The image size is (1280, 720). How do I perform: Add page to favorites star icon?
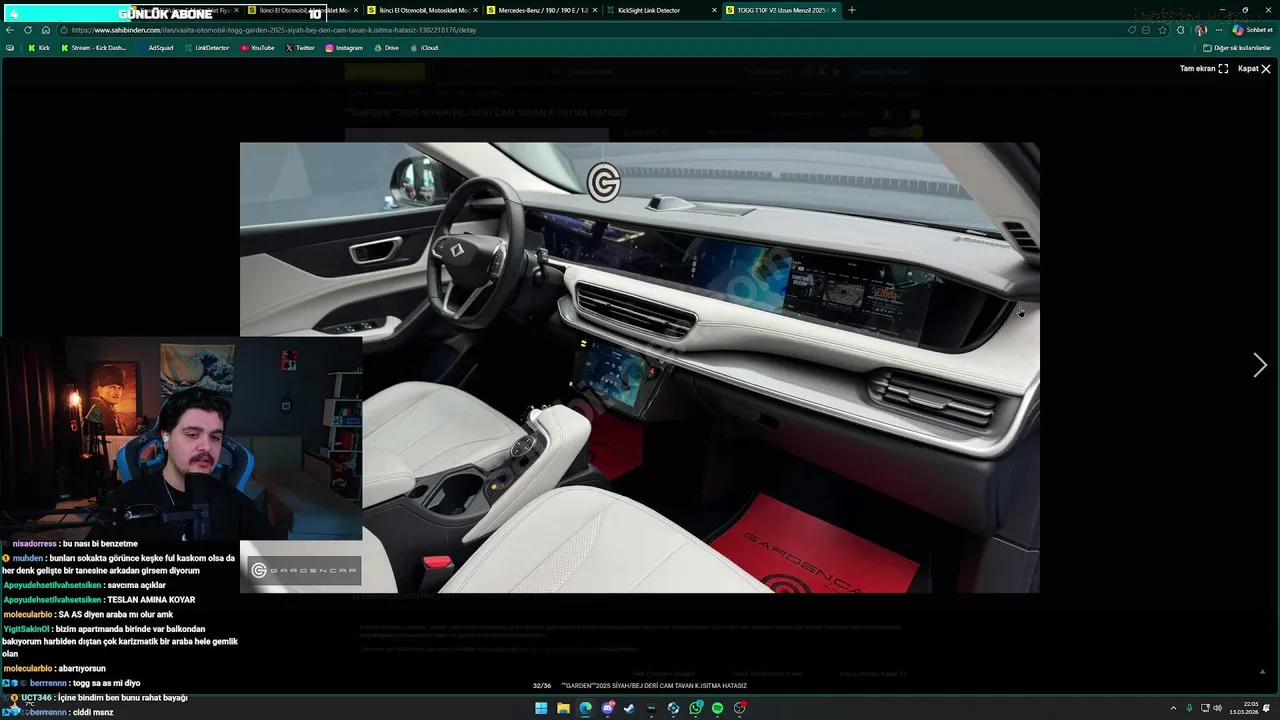1162,30
